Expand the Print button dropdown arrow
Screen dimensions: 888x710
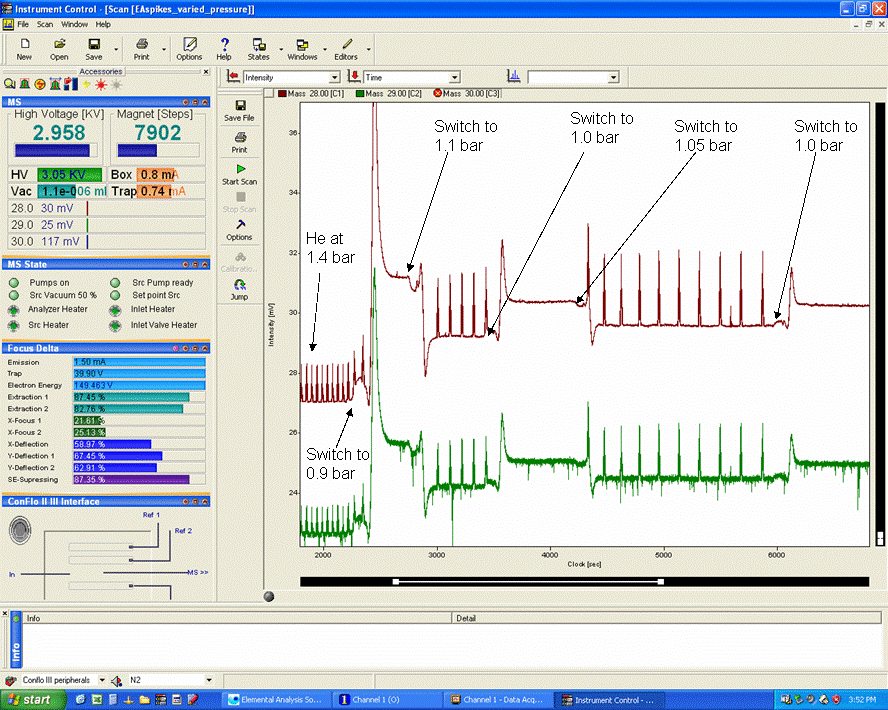(x=164, y=49)
